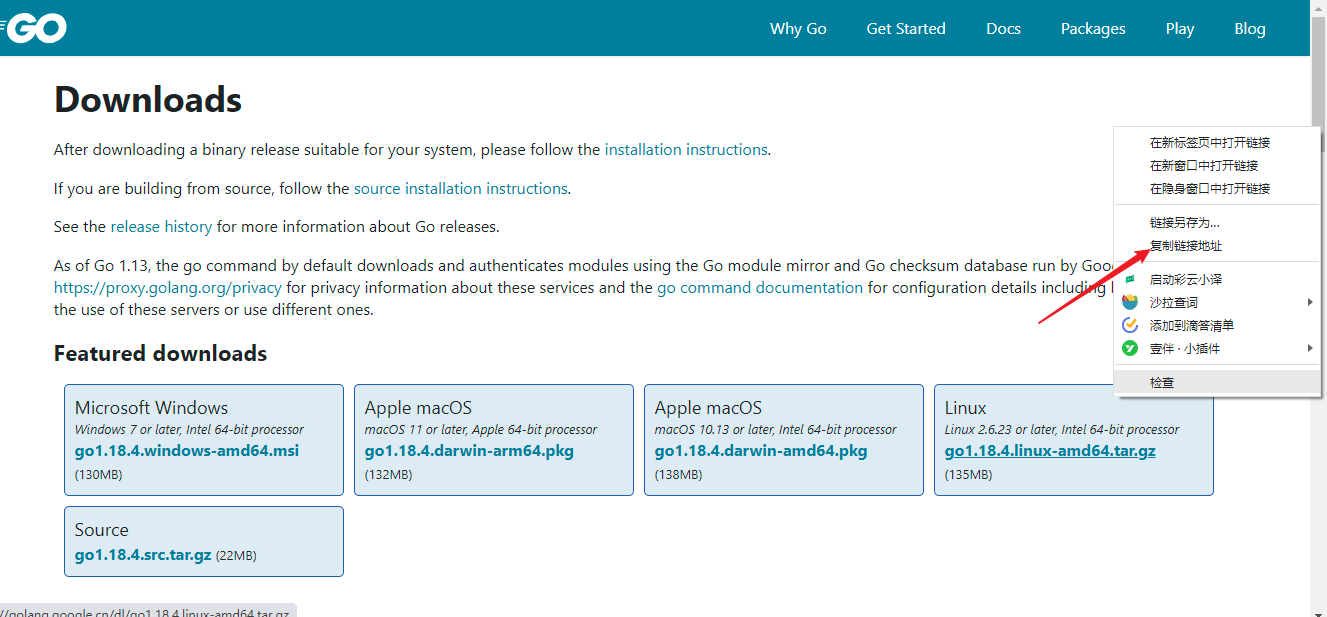Go to Packages in top navigation
1327x617 pixels.
click(x=1093, y=29)
